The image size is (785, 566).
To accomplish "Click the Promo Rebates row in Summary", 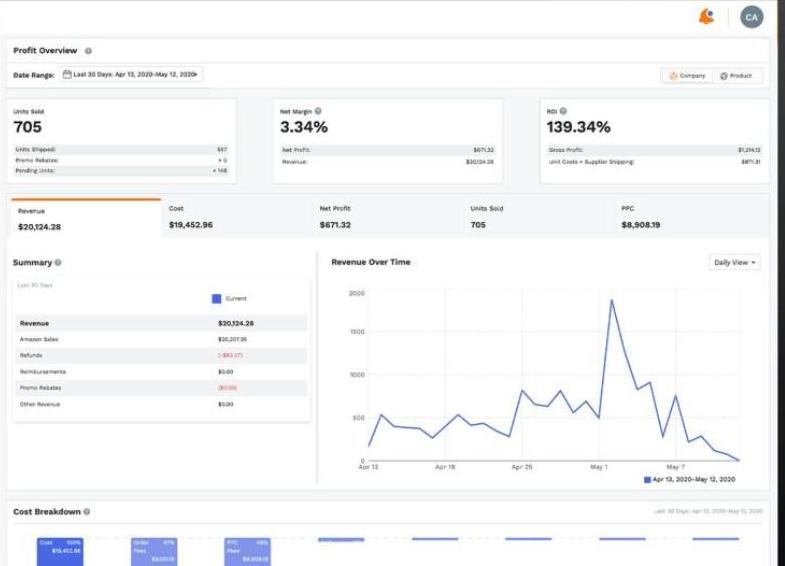I will pos(161,388).
